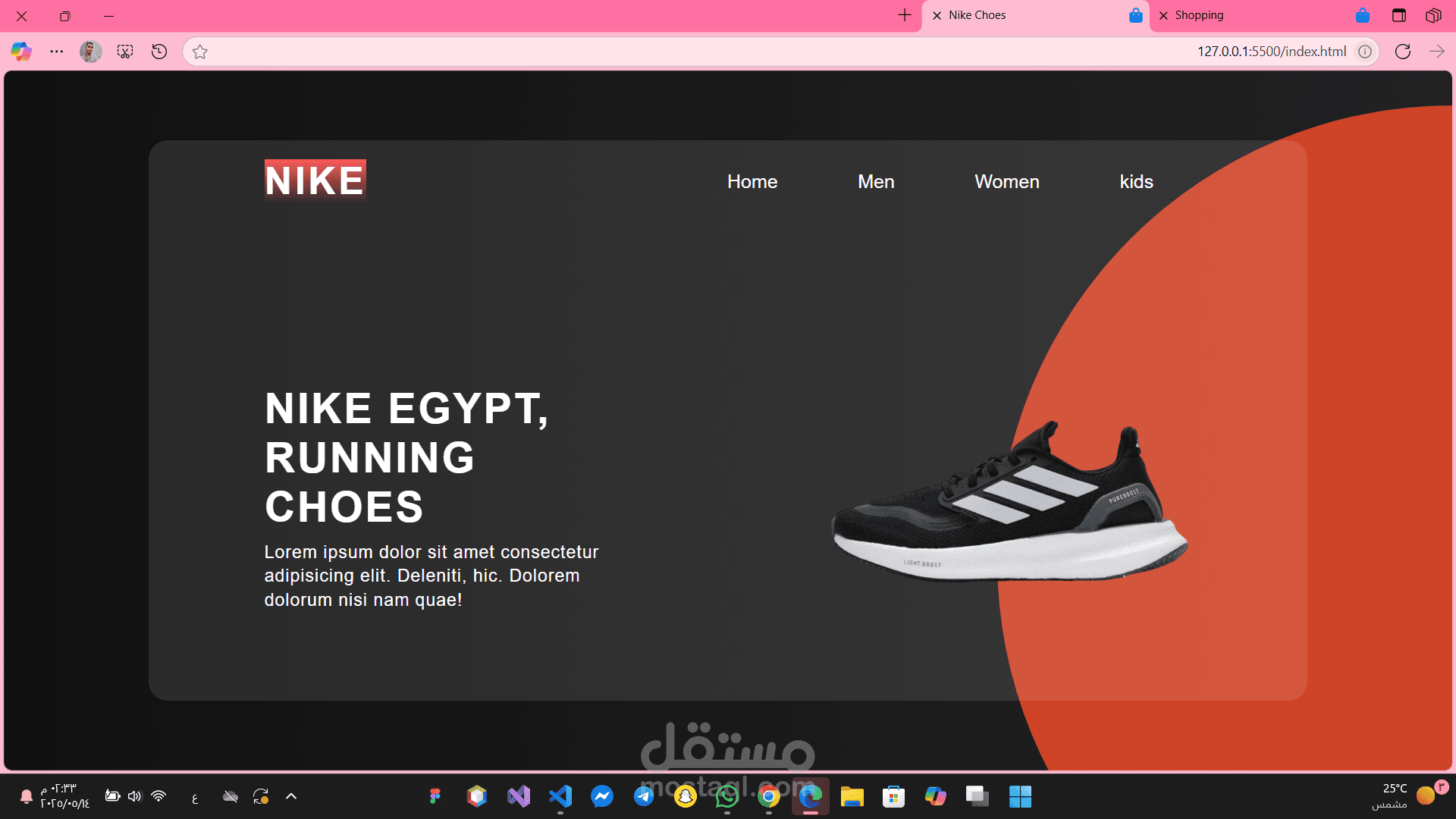The height and width of the screenshot is (819, 1456).
Task: Open the Women nav link
Action: pos(1007,182)
